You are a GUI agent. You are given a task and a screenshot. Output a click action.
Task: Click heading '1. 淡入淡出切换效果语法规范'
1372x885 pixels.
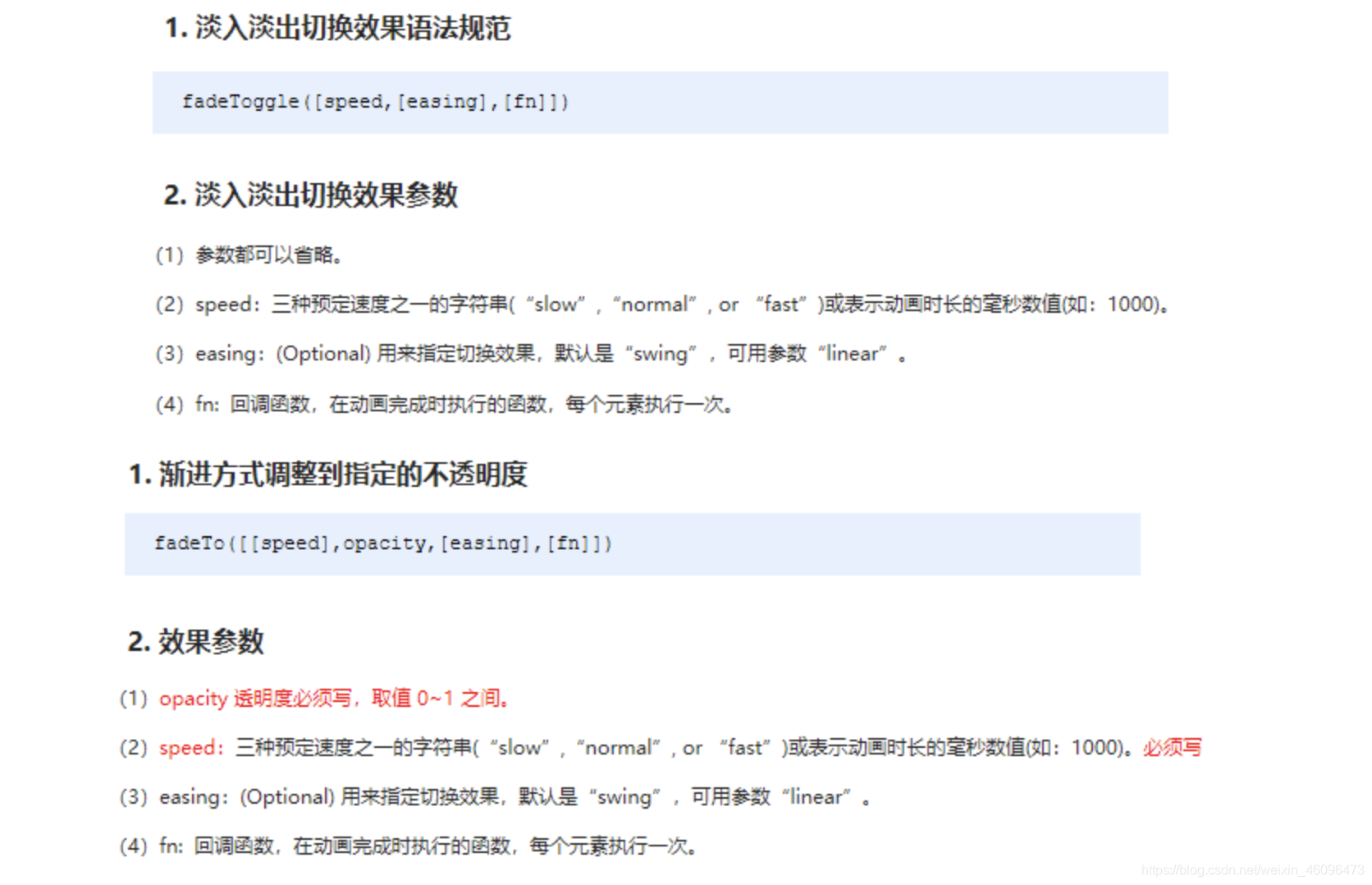click(x=337, y=28)
